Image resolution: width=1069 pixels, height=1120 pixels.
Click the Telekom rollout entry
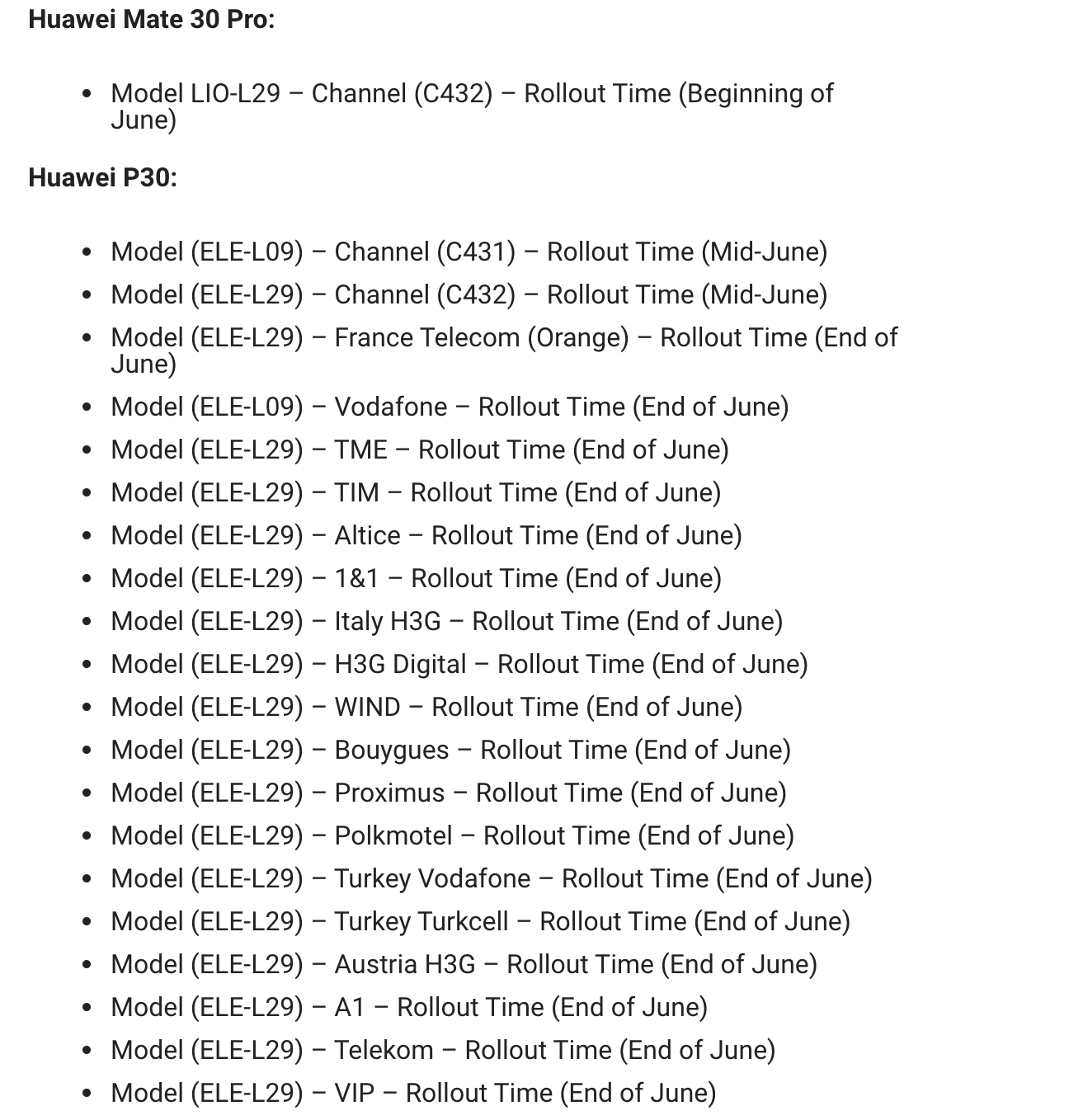click(x=443, y=1050)
